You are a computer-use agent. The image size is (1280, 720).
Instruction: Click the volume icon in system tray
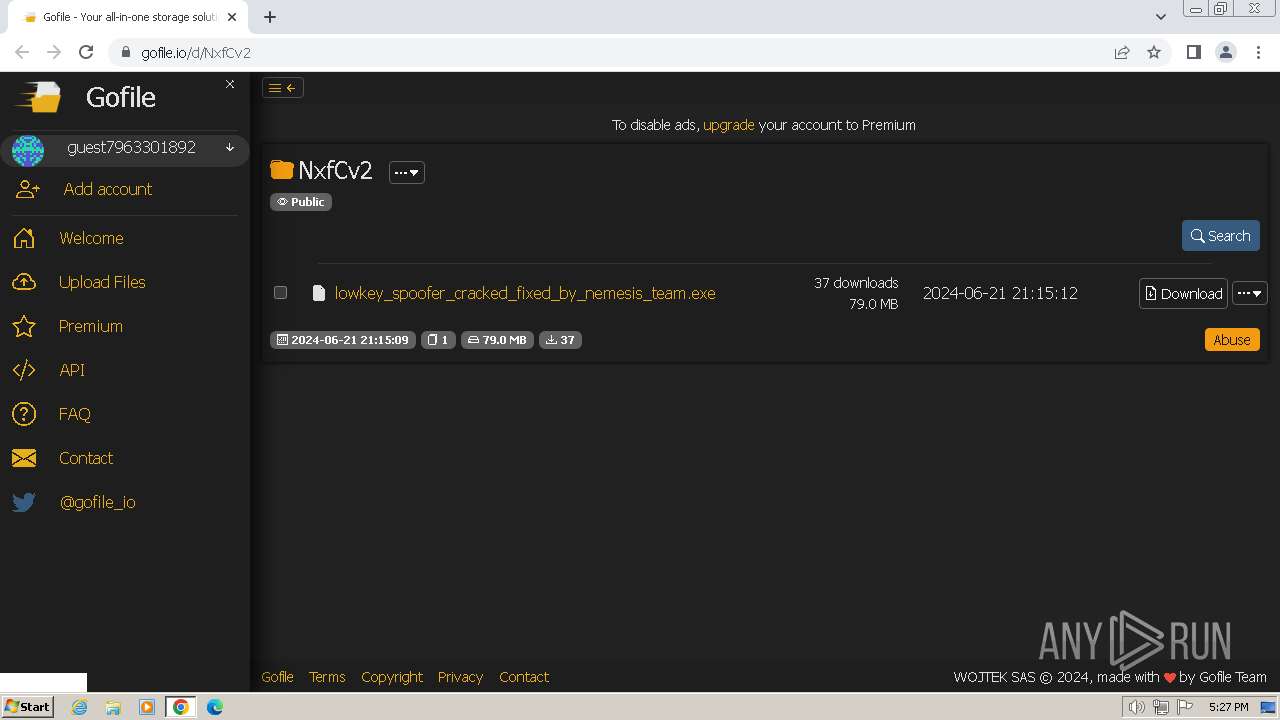1137,707
